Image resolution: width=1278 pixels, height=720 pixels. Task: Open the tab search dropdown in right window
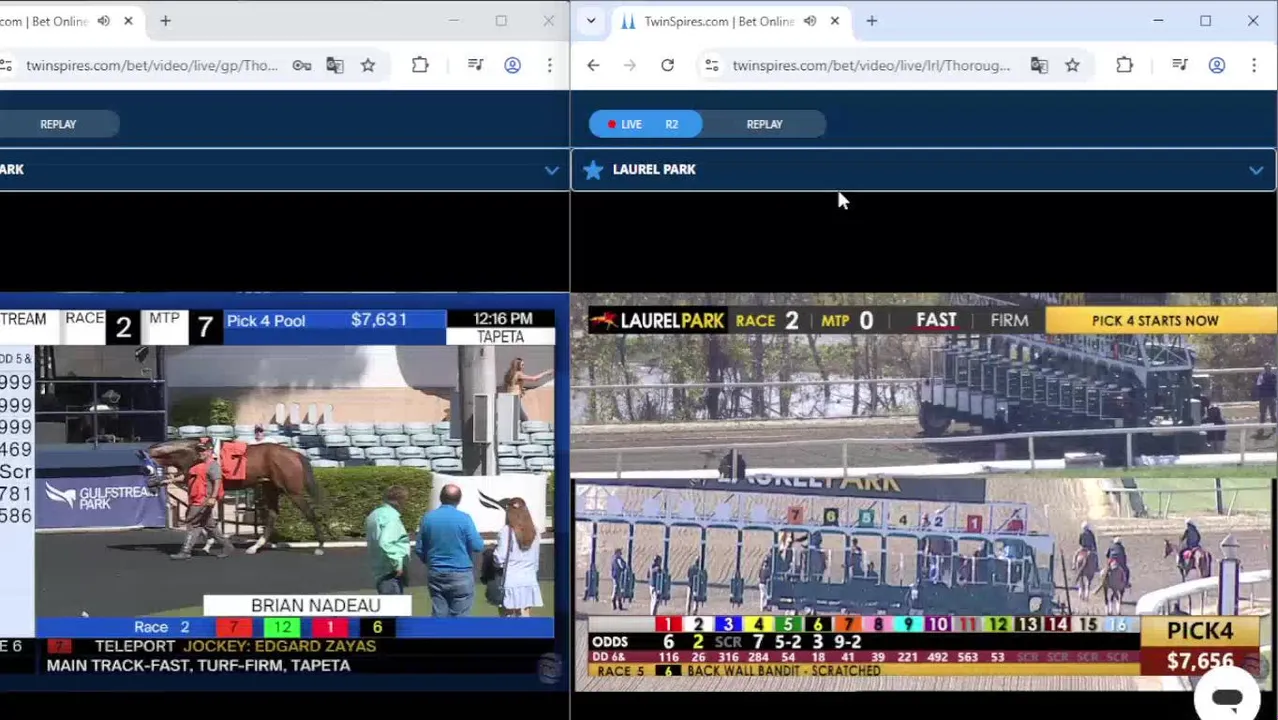point(591,21)
